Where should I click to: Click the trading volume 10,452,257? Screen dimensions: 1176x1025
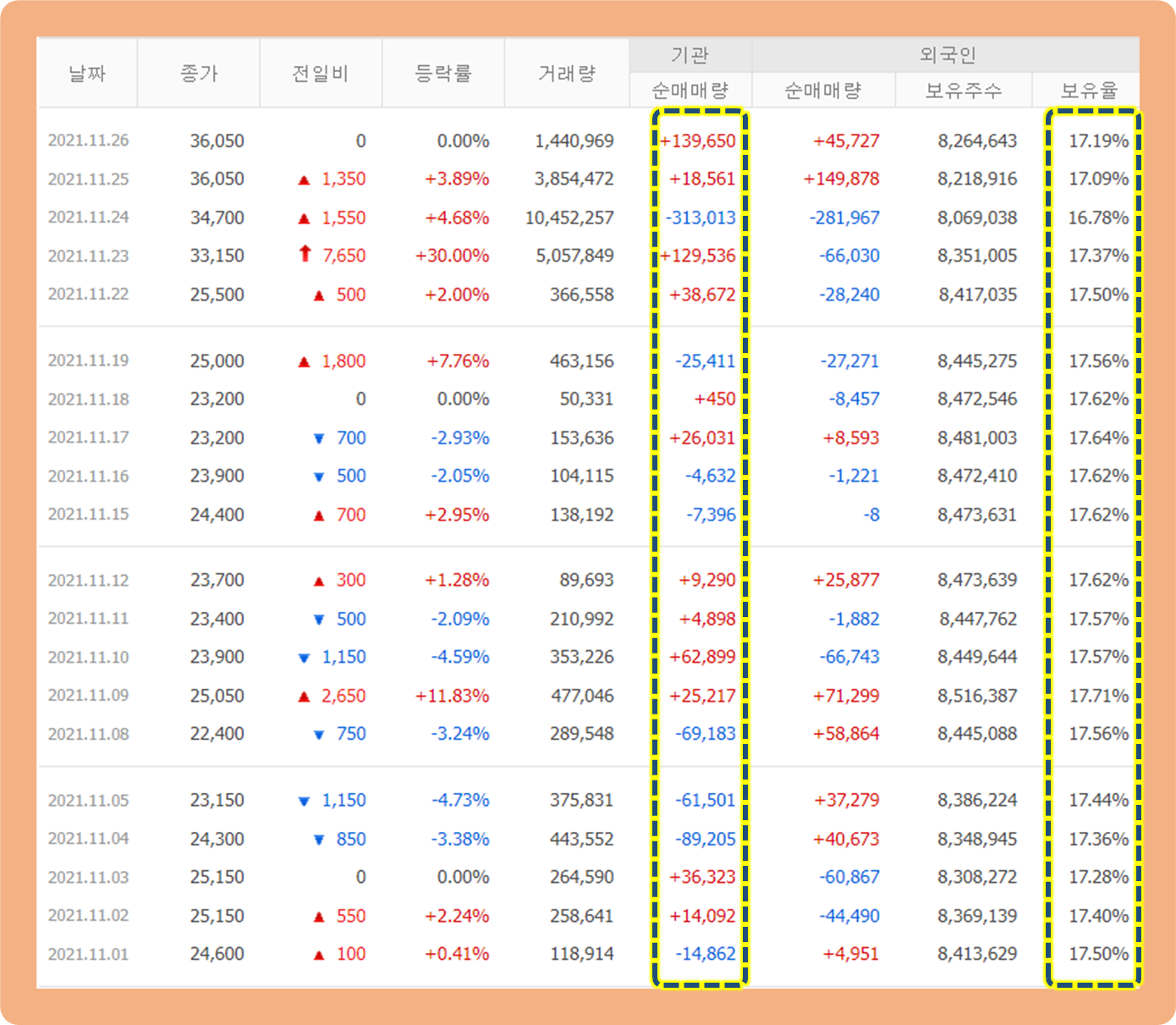coord(569,218)
